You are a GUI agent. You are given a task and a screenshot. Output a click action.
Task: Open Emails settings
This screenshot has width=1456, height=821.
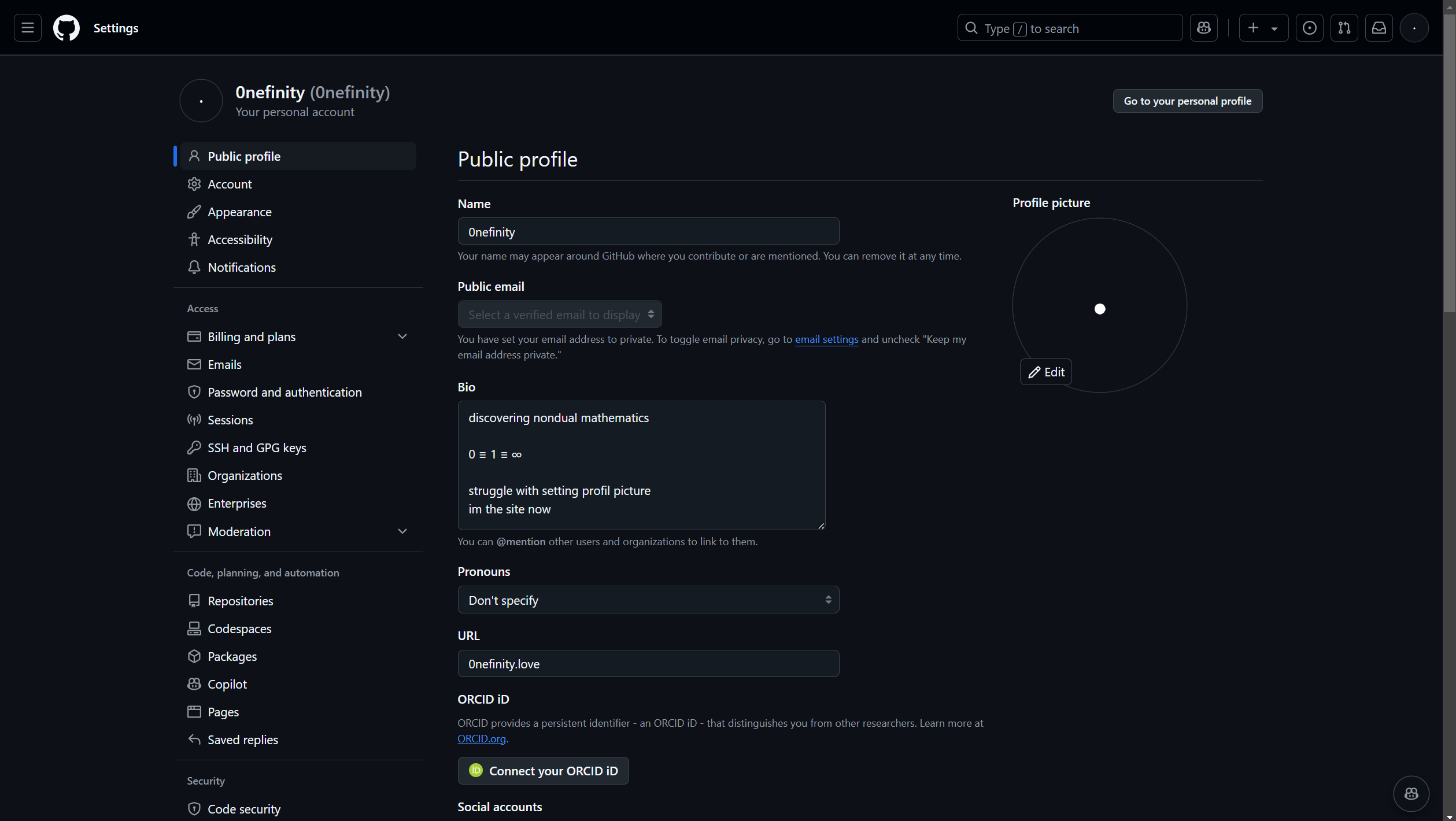coord(298,364)
